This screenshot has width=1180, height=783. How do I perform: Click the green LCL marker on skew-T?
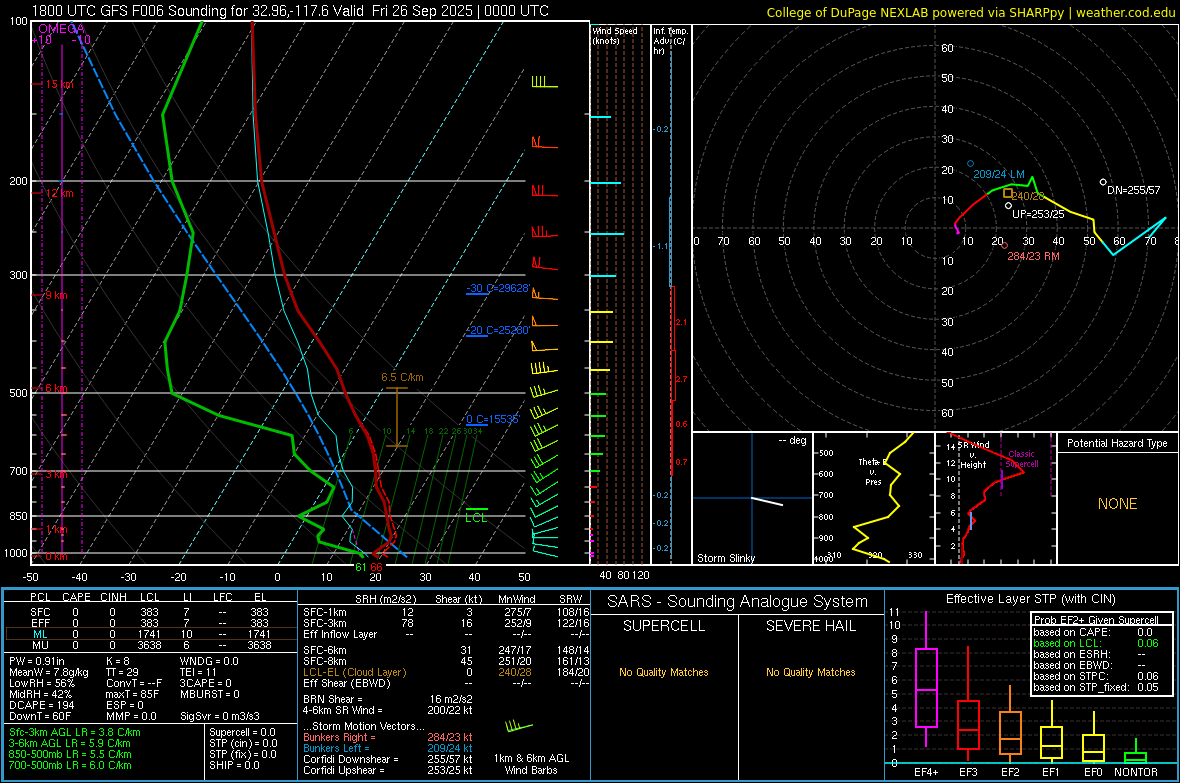tap(476, 515)
